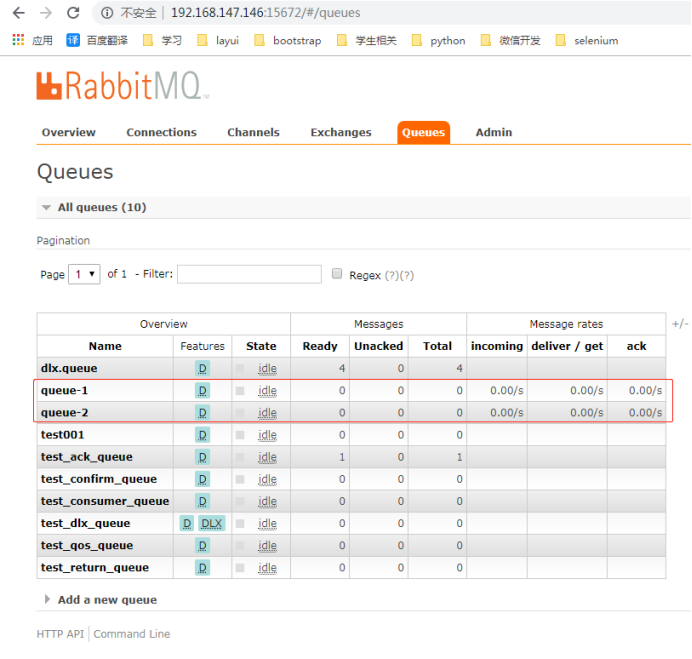Screen dimensions: 692x659
Task: Open the 学生相关 bookmark folder
Action: pos(367,41)
